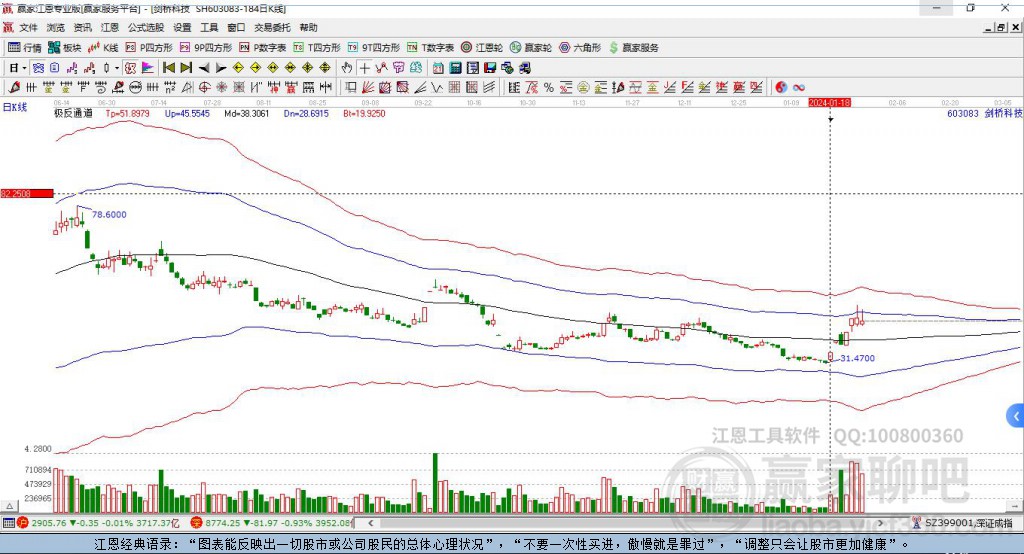The image size is (1024, 554).
Task: Open the calendar icon in toolbar
Action: click(x=438, y=68)
